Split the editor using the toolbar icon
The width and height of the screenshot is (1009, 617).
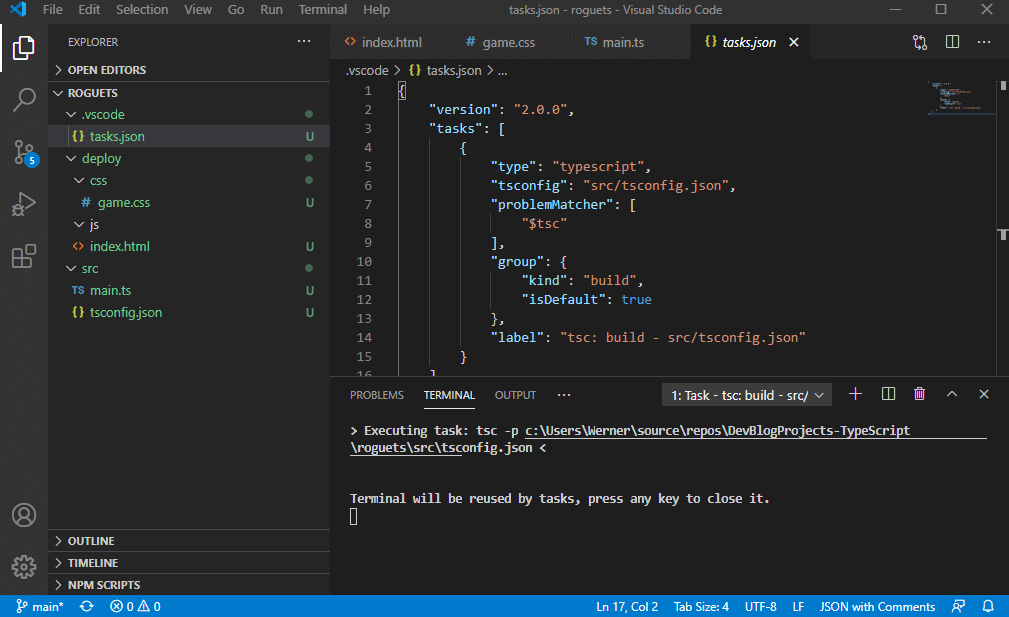point(951,41)
